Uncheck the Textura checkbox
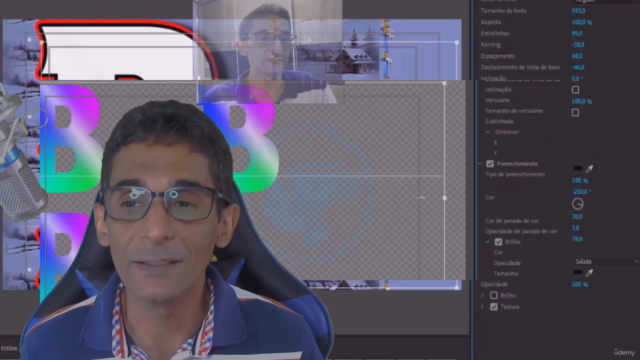 [494, 307]
